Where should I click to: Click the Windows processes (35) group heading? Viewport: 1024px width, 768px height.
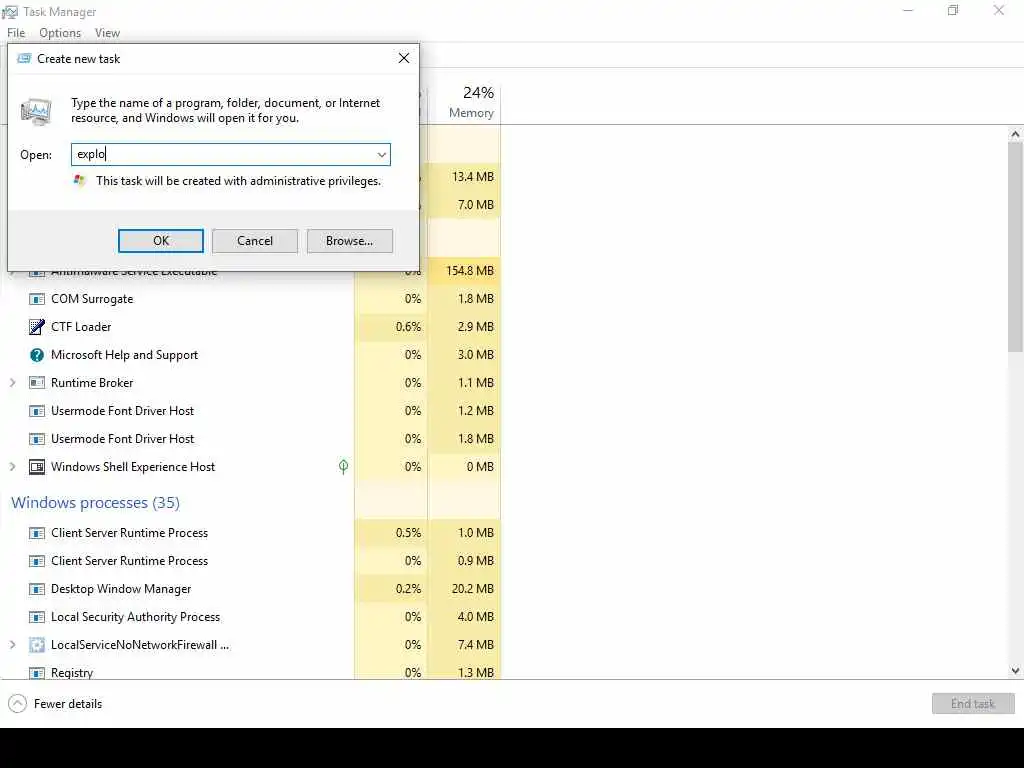click(x=95, y=502)
